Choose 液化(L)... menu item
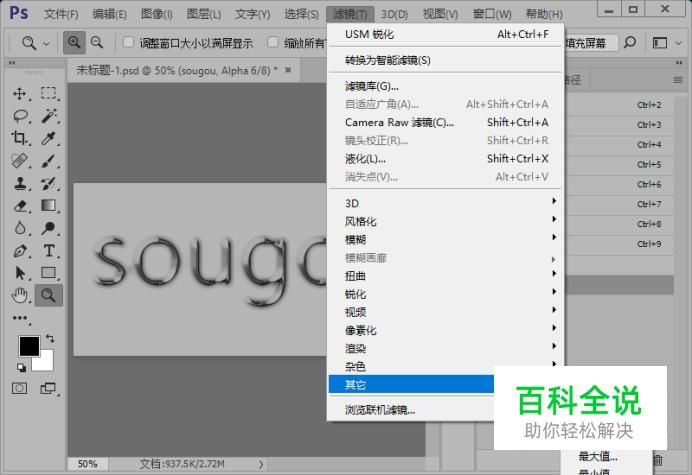The height and width of the screenshot is (475, 692). (446, 158)
